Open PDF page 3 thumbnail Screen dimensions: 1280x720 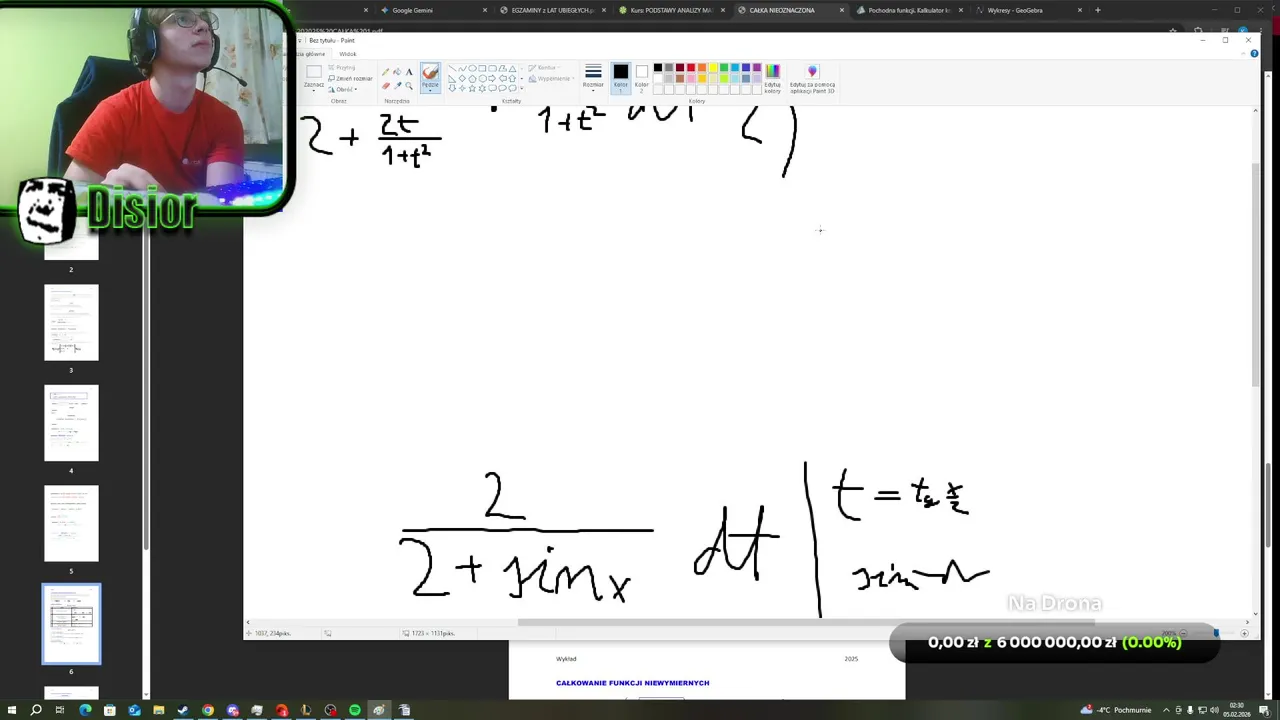pyautogui.click(x=71, y=322)
